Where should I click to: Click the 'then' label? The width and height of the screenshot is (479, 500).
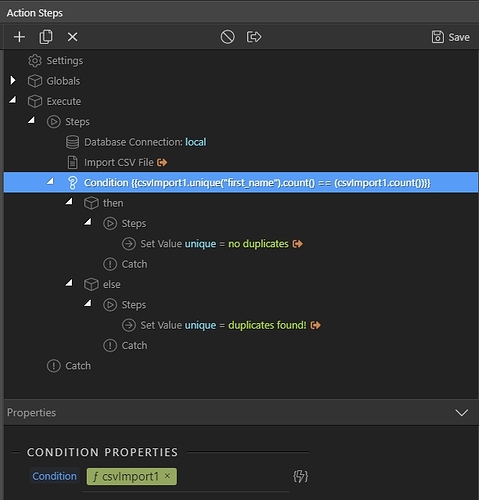click(x=113, y=203)
